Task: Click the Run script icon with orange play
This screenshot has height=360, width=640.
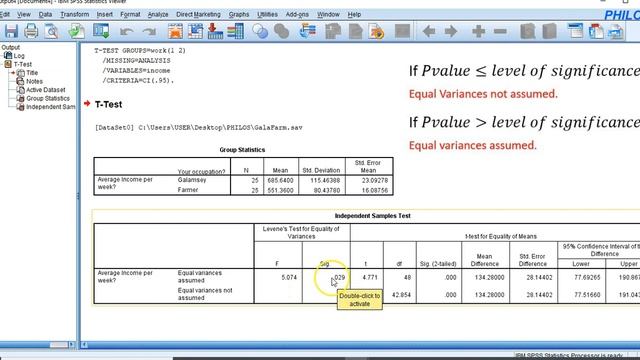Action: tap(376, 31)
